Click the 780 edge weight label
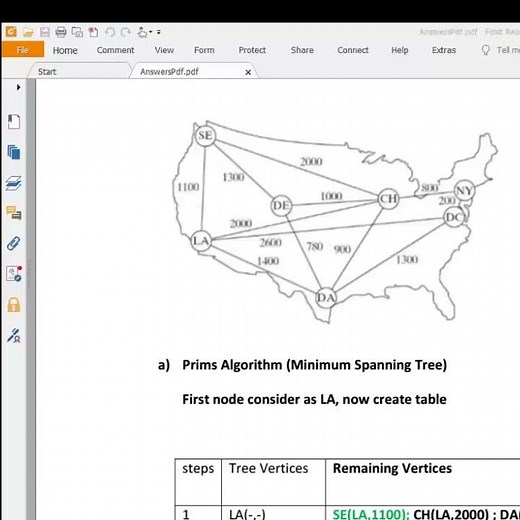This screenshot has width=520, height=520. (x=315, y=246)
